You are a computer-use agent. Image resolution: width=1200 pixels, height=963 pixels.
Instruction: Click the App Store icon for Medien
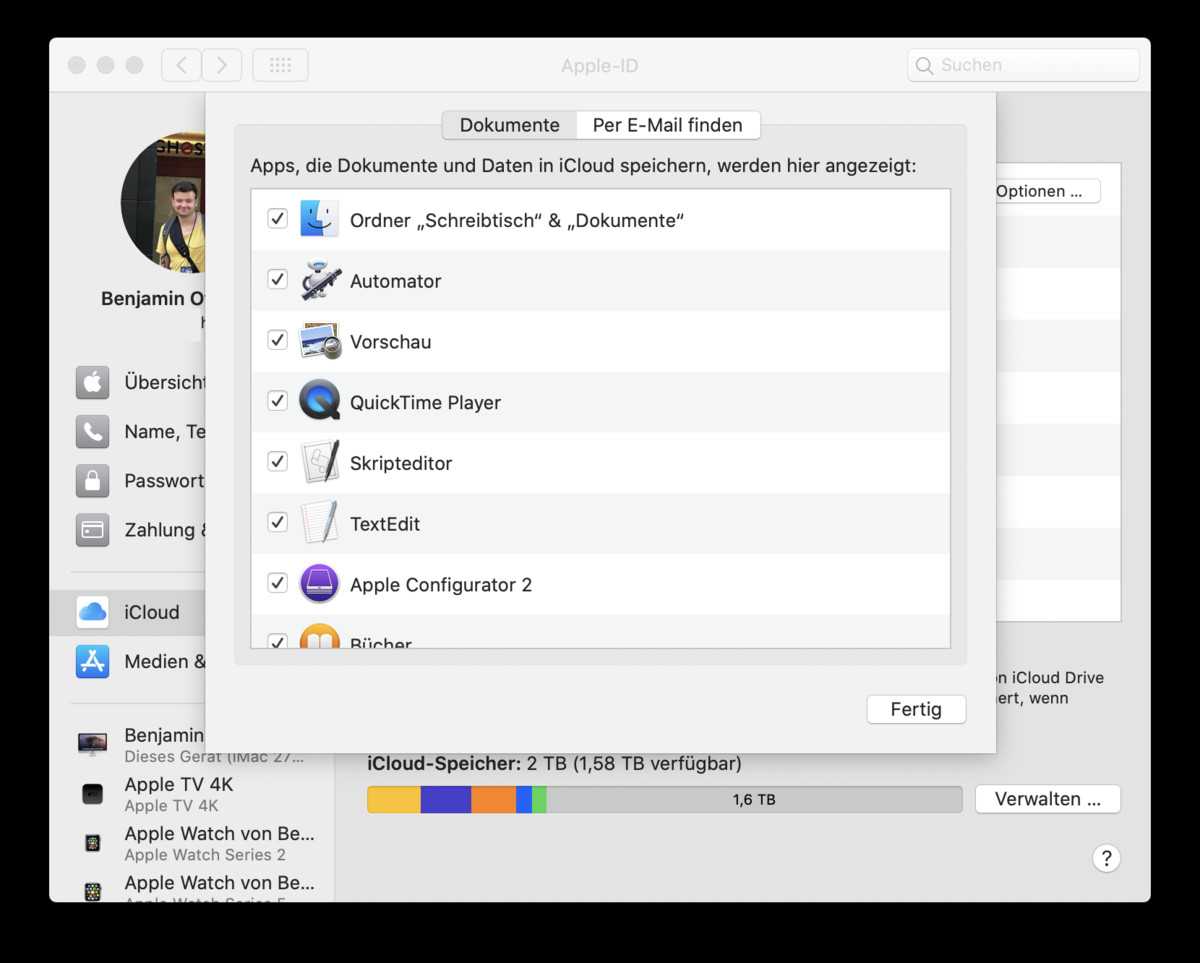[x=93, y=661]
